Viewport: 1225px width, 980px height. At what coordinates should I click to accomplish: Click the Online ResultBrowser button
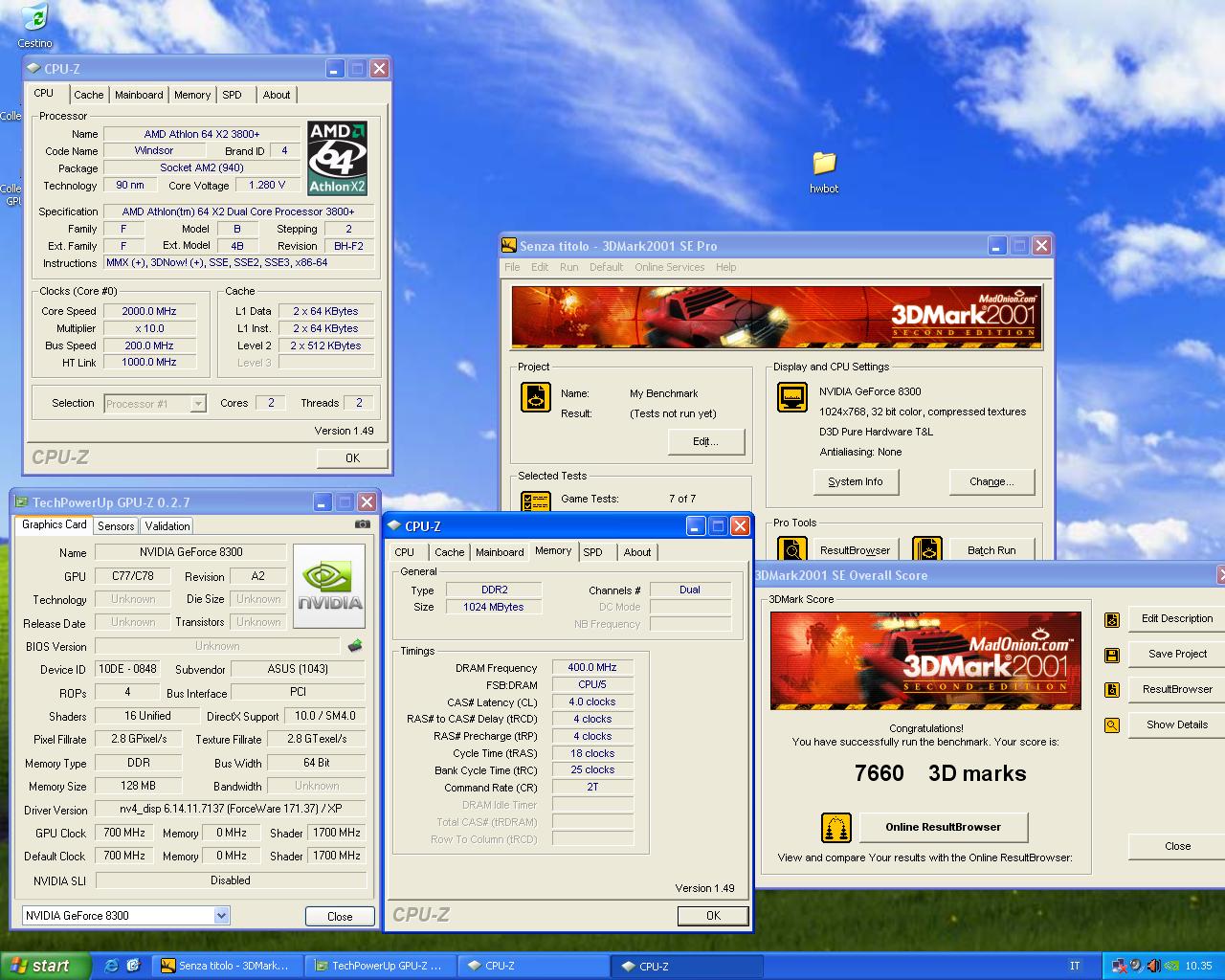943,827
